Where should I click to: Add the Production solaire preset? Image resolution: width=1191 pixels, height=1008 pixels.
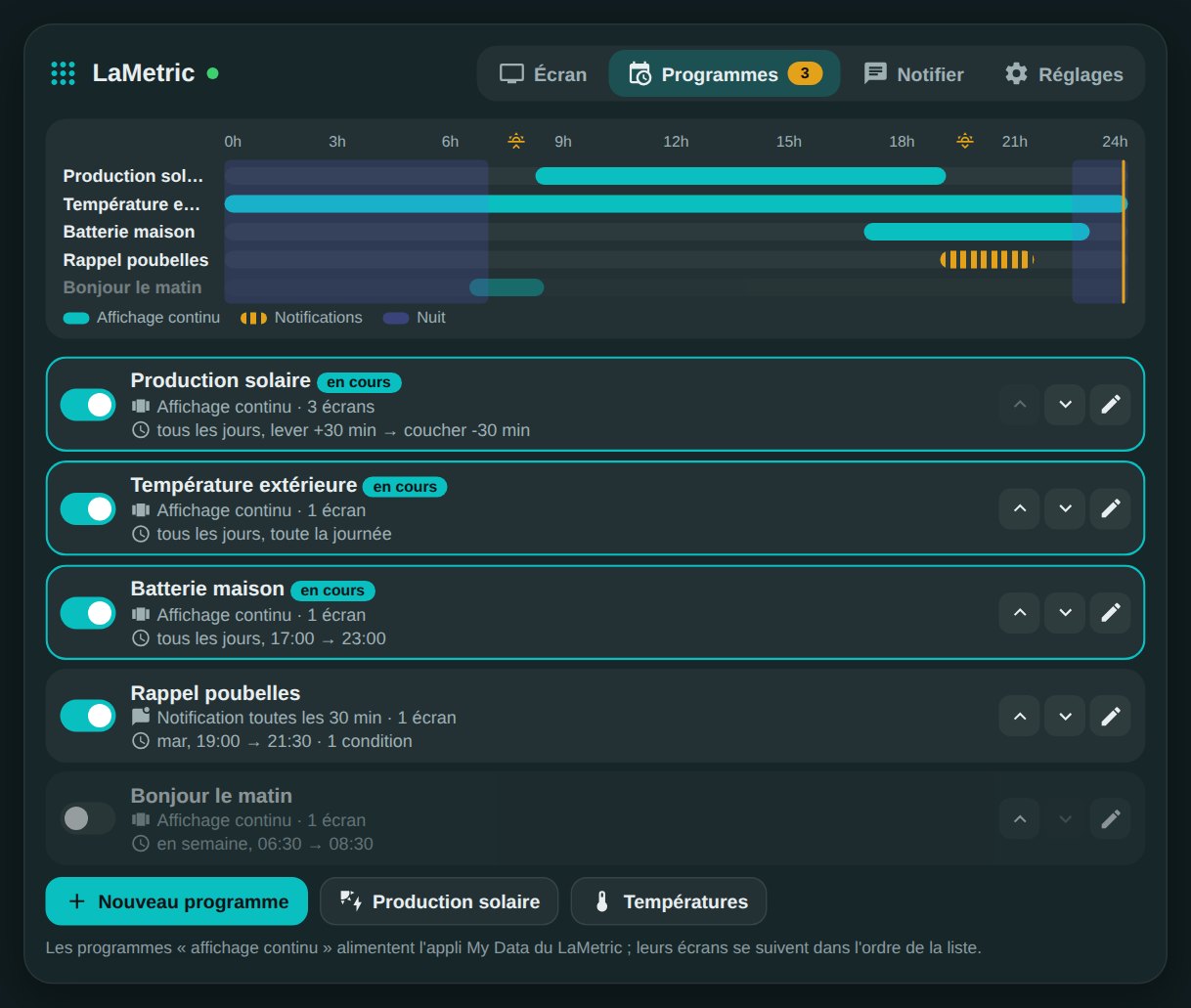(x=439, y=901)
